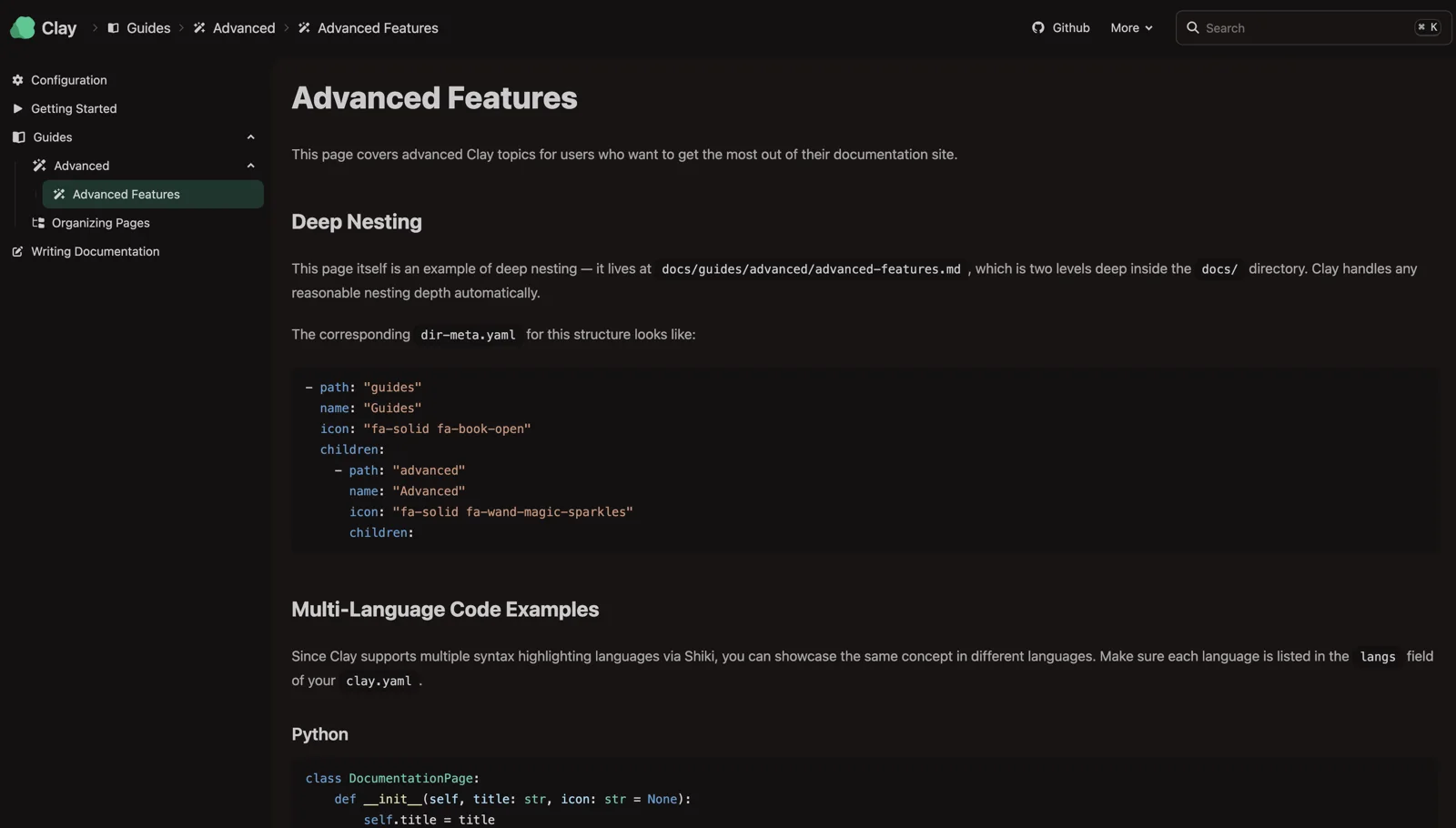This screenshot has height=828, width=1456.
Task: Open Getting Started sidebar page
Action: (74, 108)
